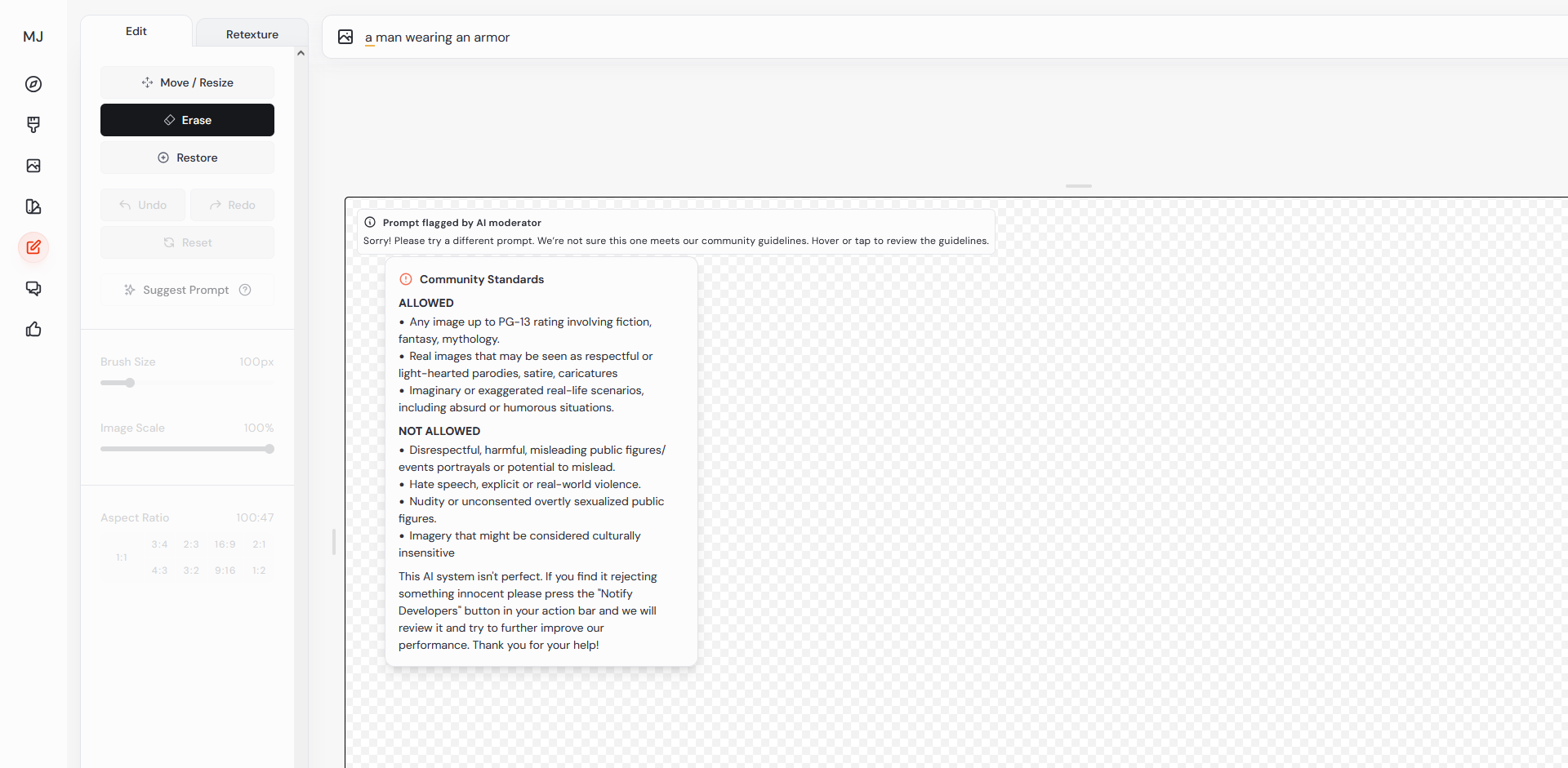Open the chat bubbles sidebar icon
The width and height of the screenshot is (1568, 768).
pyautogui.click(x=33, y=288)
